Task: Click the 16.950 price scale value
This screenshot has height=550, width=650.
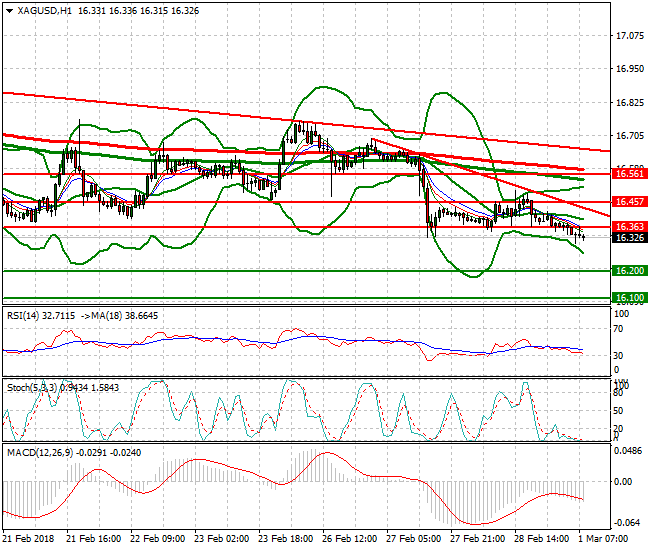Action: point(630,69)
